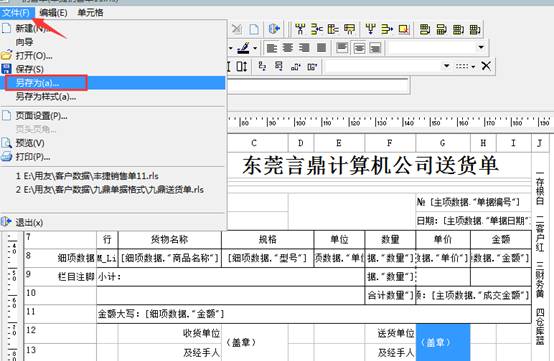Click the row height icon with vertical arrows
Image resolution: width=554 pixels, height=361 pixels.
(x=242, y=66)
